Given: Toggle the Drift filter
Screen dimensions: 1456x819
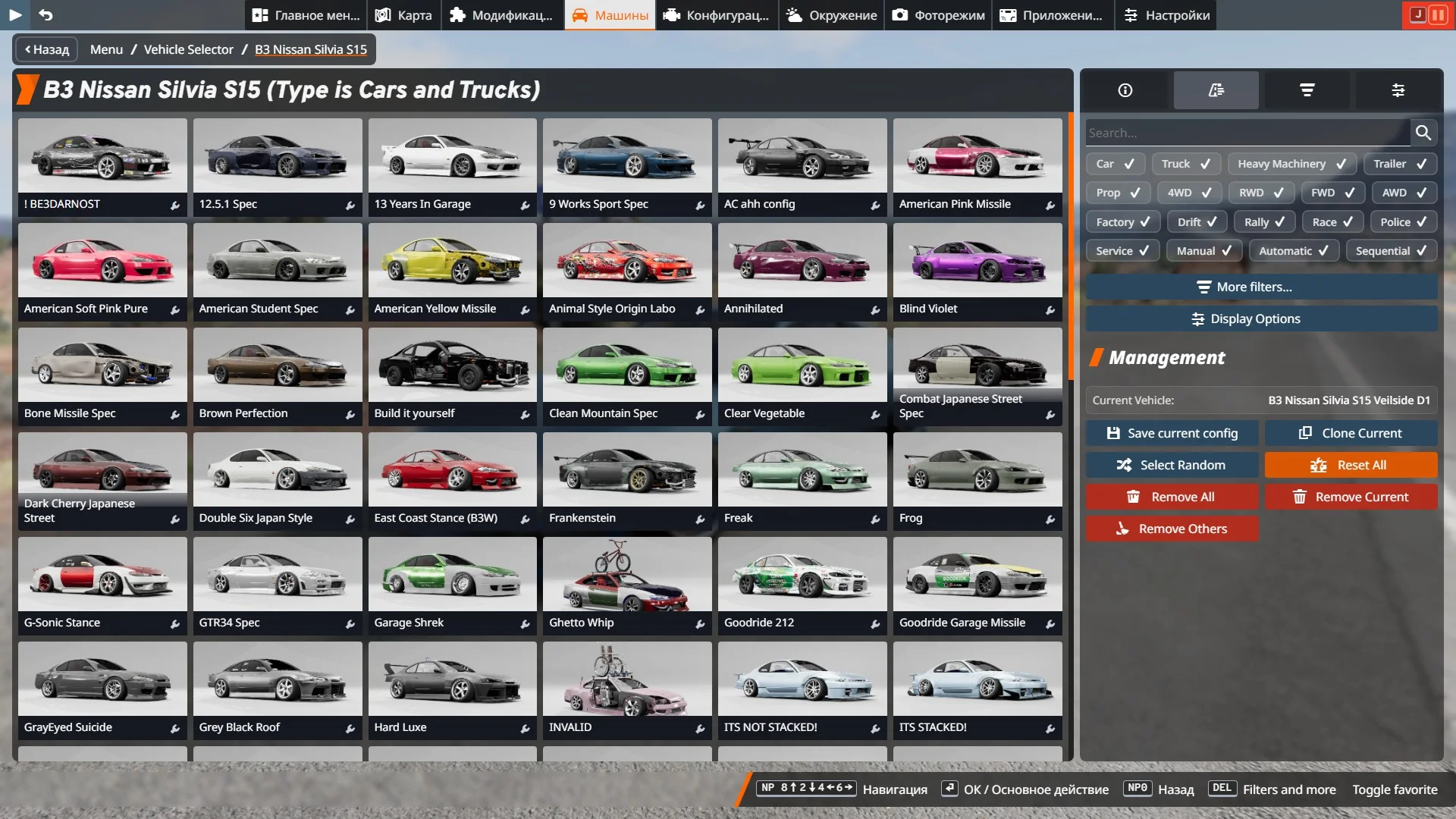Looking at the screenshot, I should coord(1197,222).
